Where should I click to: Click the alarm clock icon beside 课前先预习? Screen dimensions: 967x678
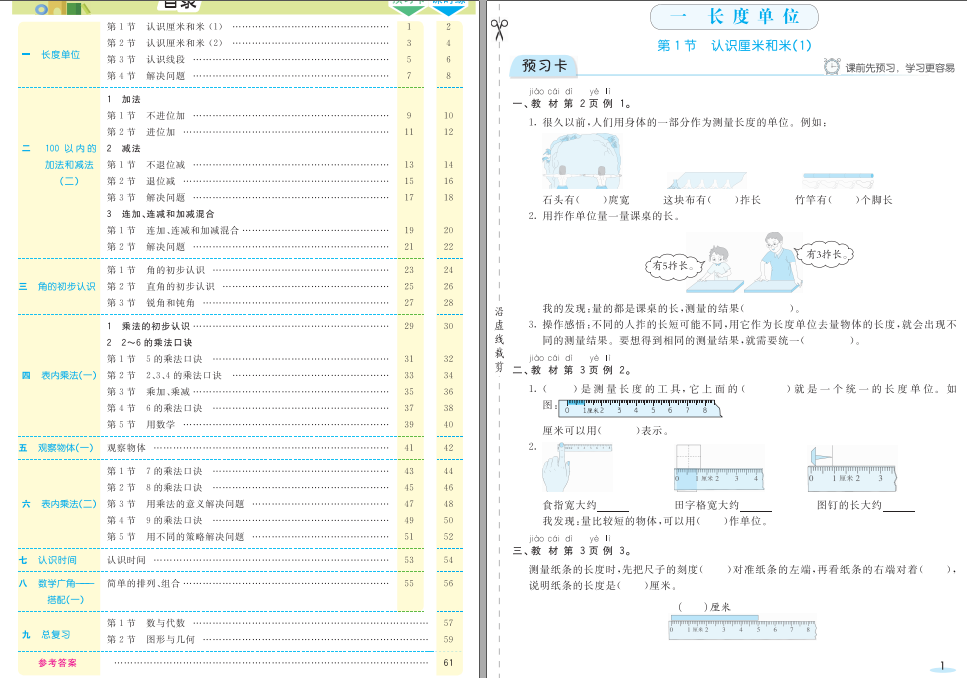(x=832, y=67)
